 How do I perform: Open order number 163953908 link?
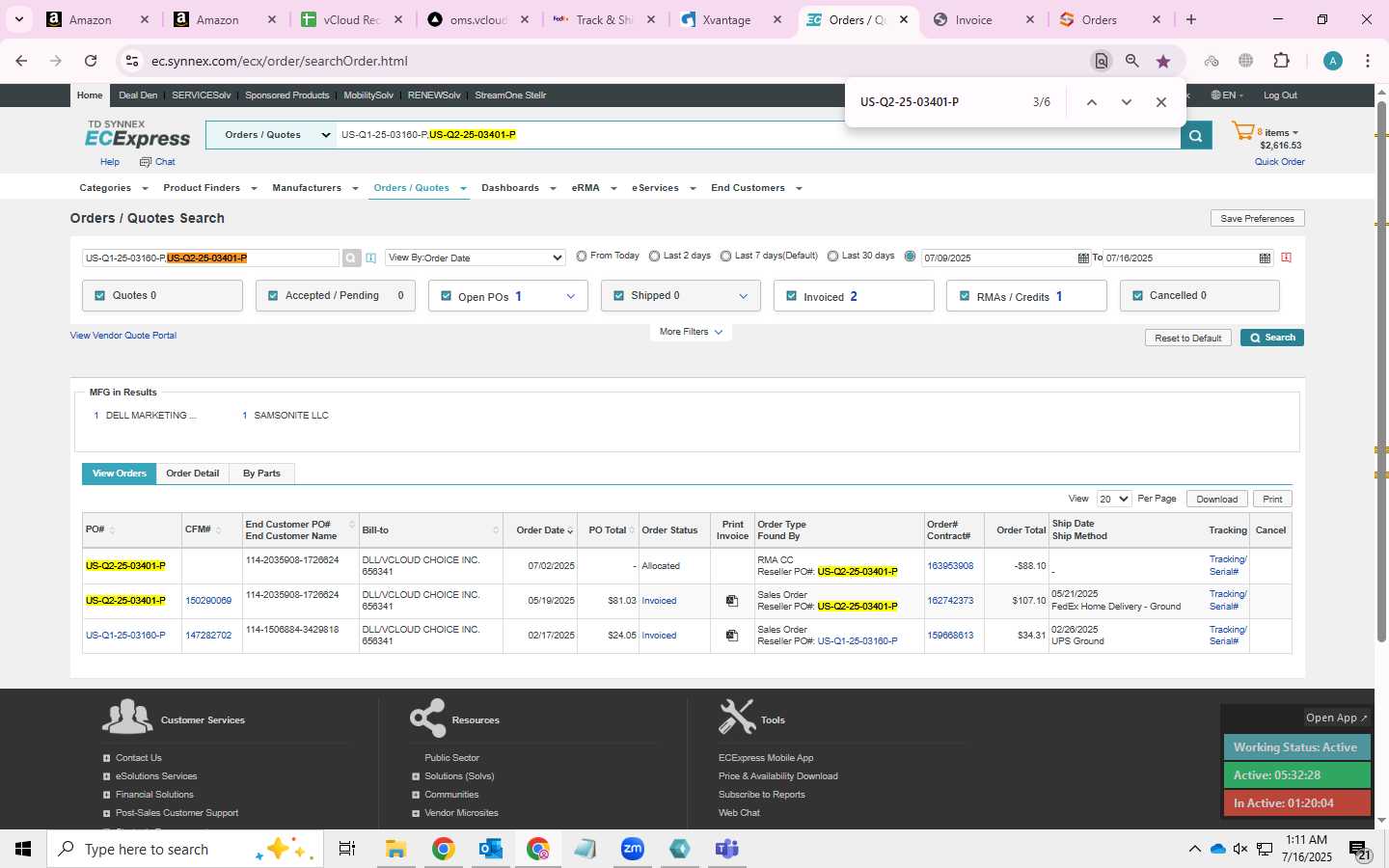coord(950,566)
